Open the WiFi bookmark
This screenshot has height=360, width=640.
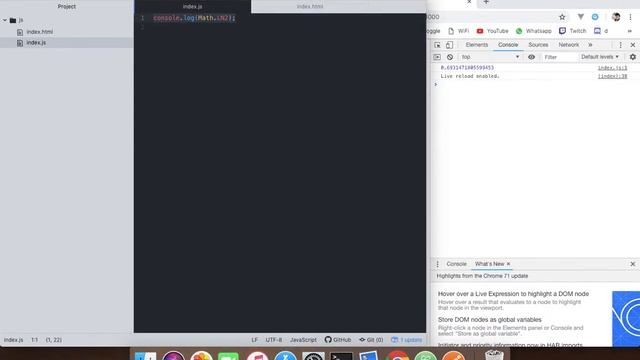click(x=458, y=31)
